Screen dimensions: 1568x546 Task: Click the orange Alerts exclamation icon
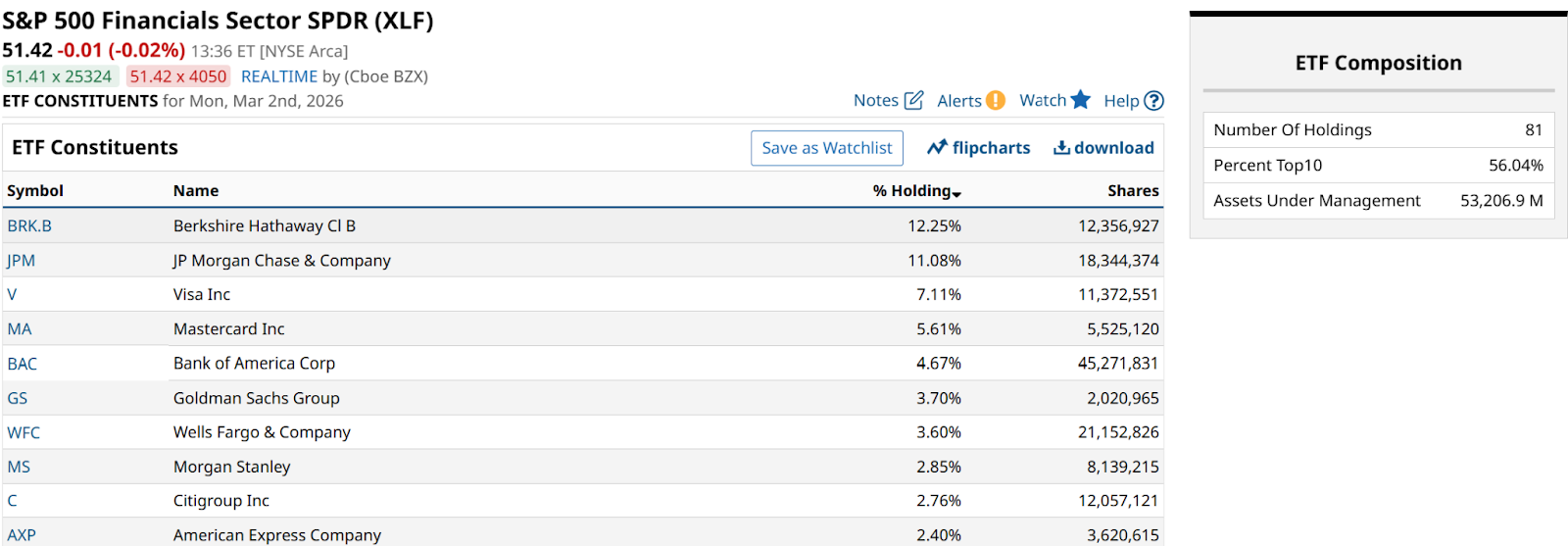coord(996,100)
